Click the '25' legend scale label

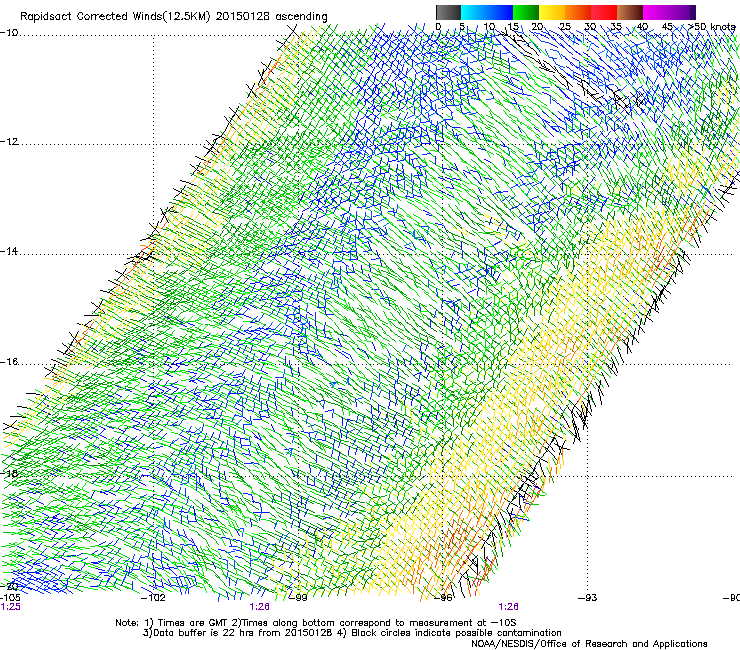pos(565,26)
